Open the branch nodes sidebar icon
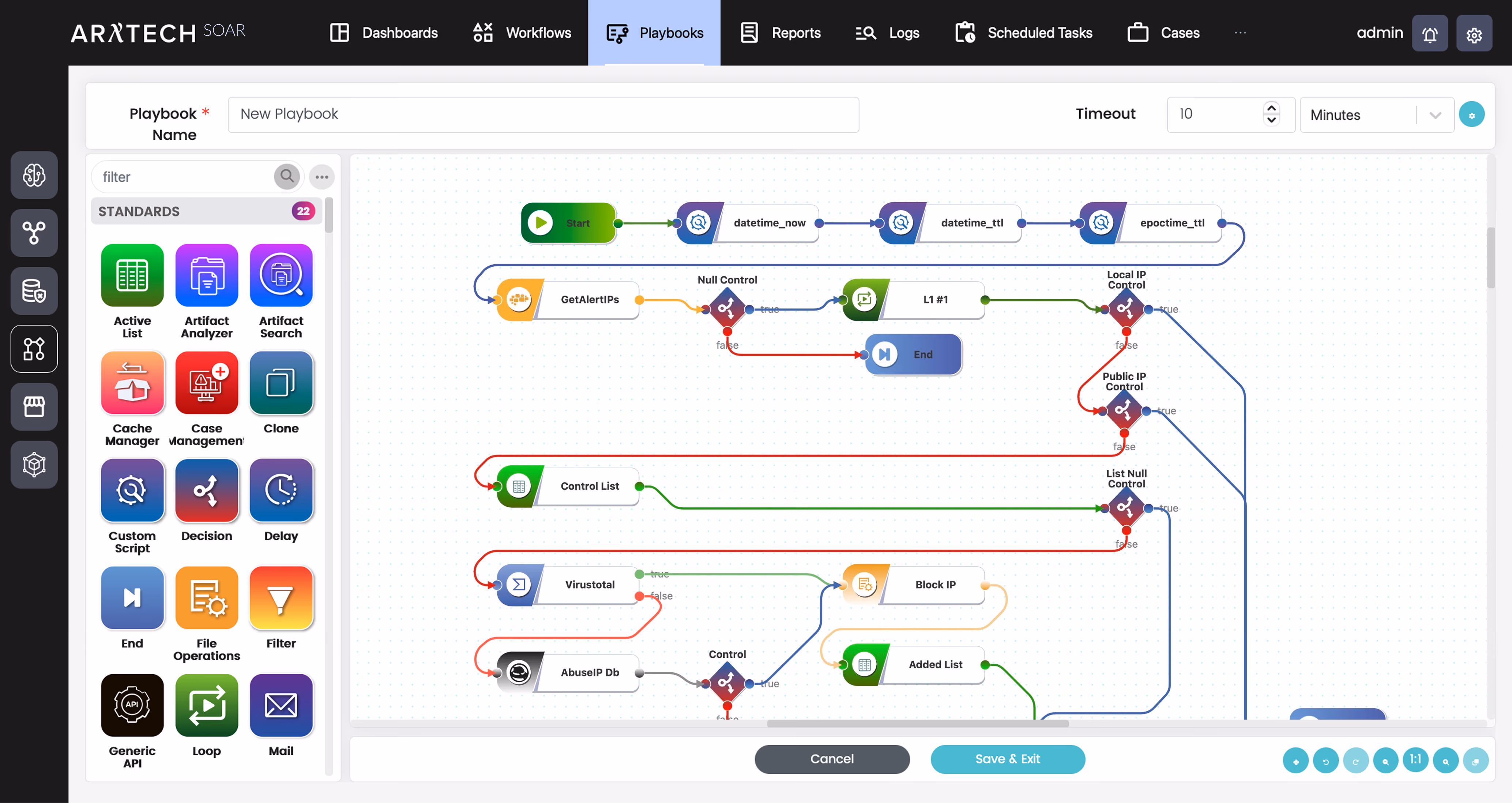The height and width of the screenshot is (803, 1512). pos(34,233)
